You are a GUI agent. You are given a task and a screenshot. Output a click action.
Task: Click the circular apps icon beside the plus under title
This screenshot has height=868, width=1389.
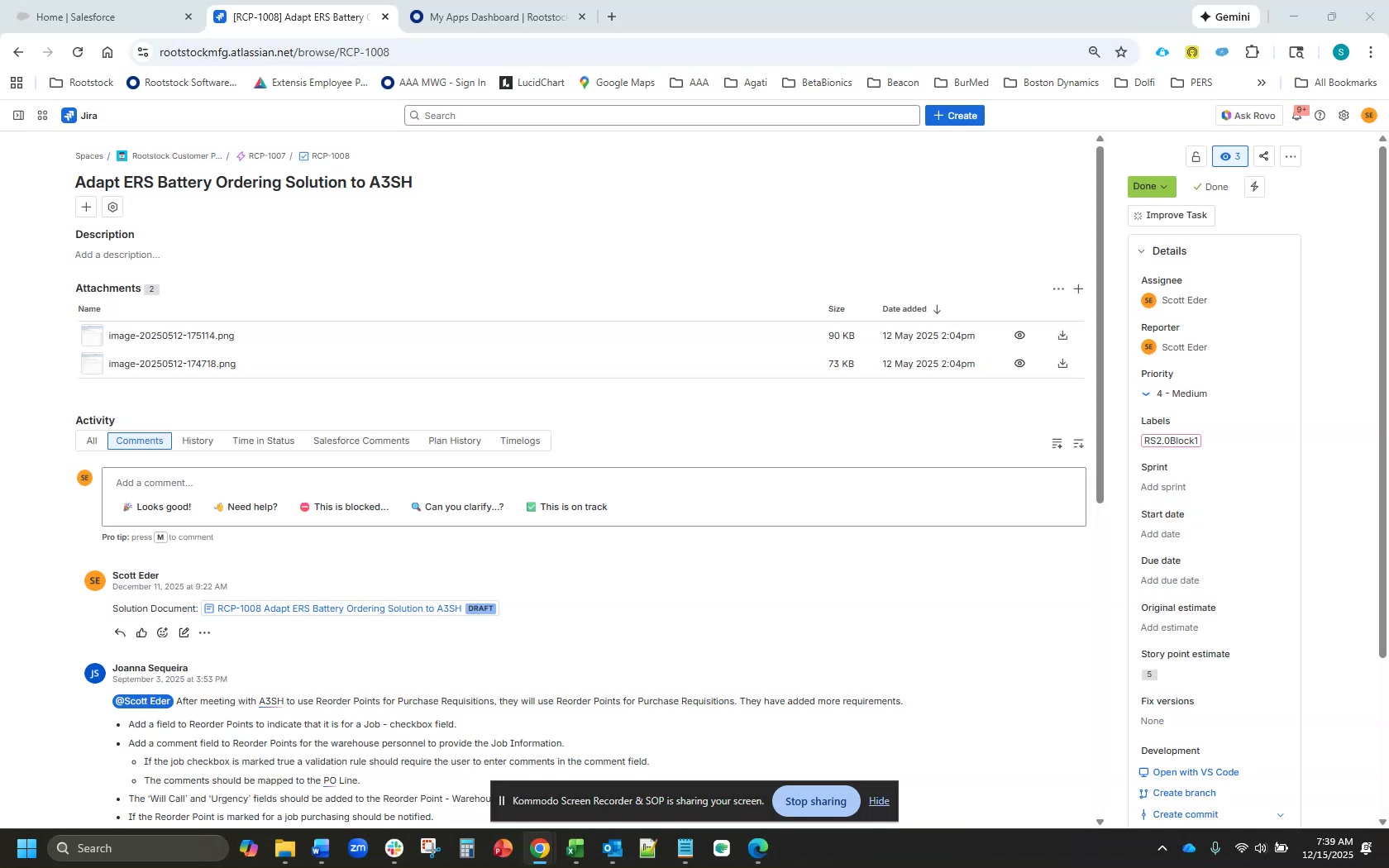(x=113, y=207)
